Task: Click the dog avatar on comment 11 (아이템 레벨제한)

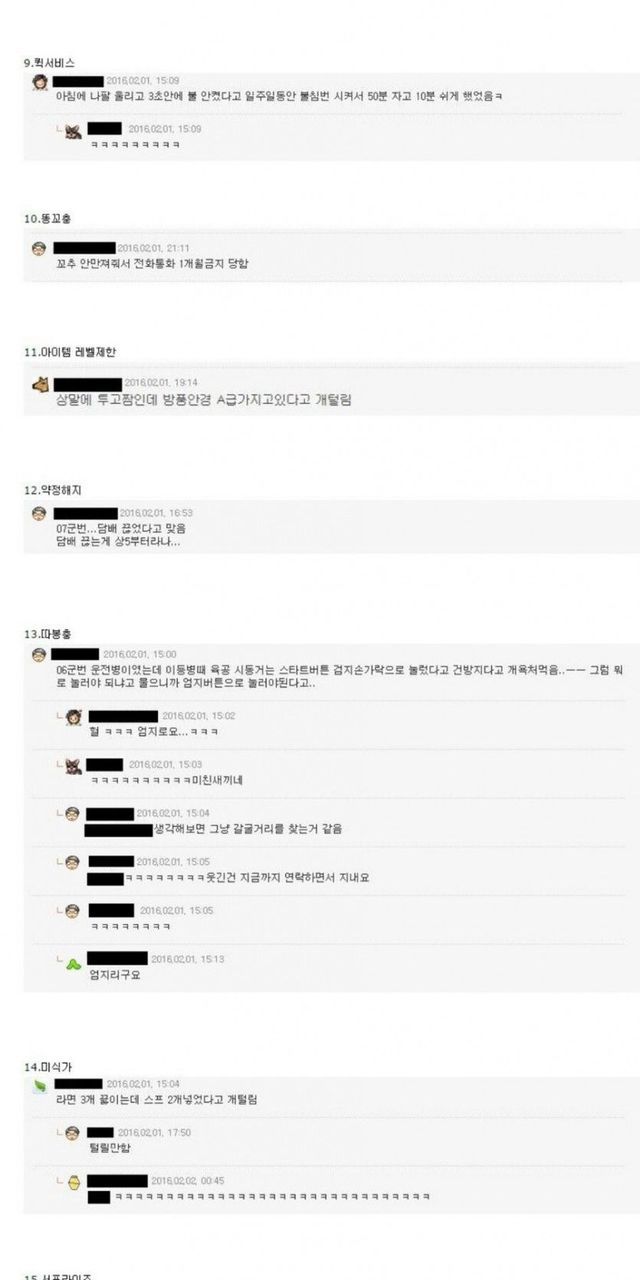Action: pyautogui.click(x=40, y=383)
